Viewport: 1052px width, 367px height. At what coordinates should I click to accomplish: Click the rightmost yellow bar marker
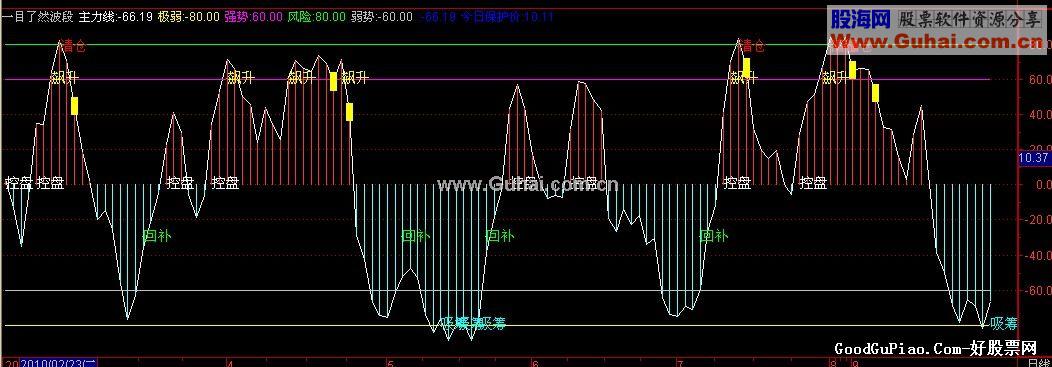coord(876,93)
